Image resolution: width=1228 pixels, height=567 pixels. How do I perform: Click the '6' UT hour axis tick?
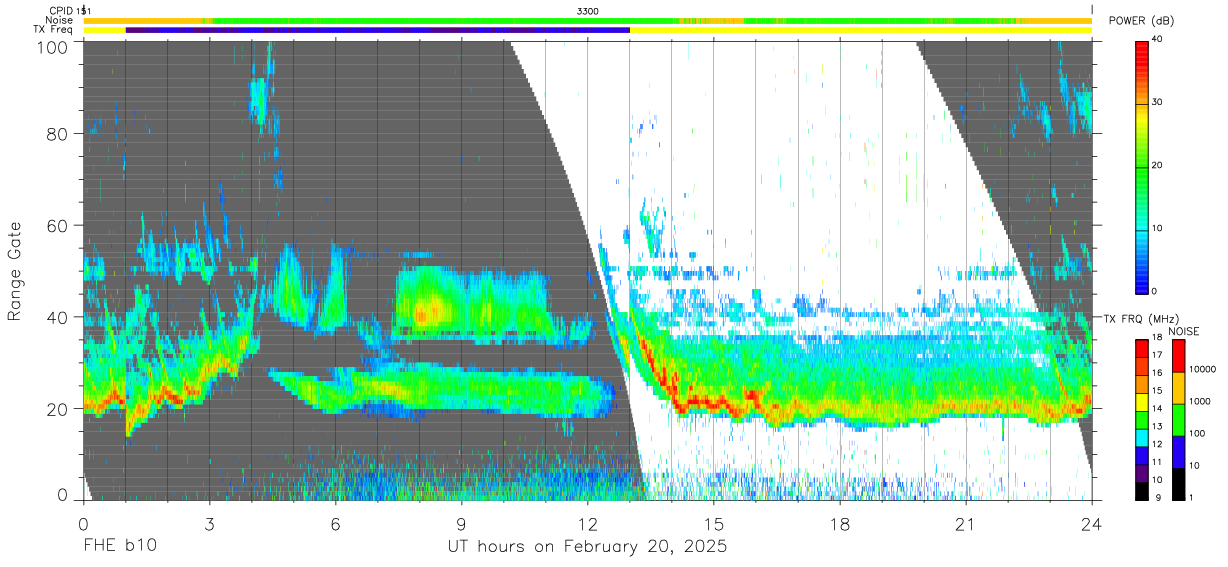point(335,523)
